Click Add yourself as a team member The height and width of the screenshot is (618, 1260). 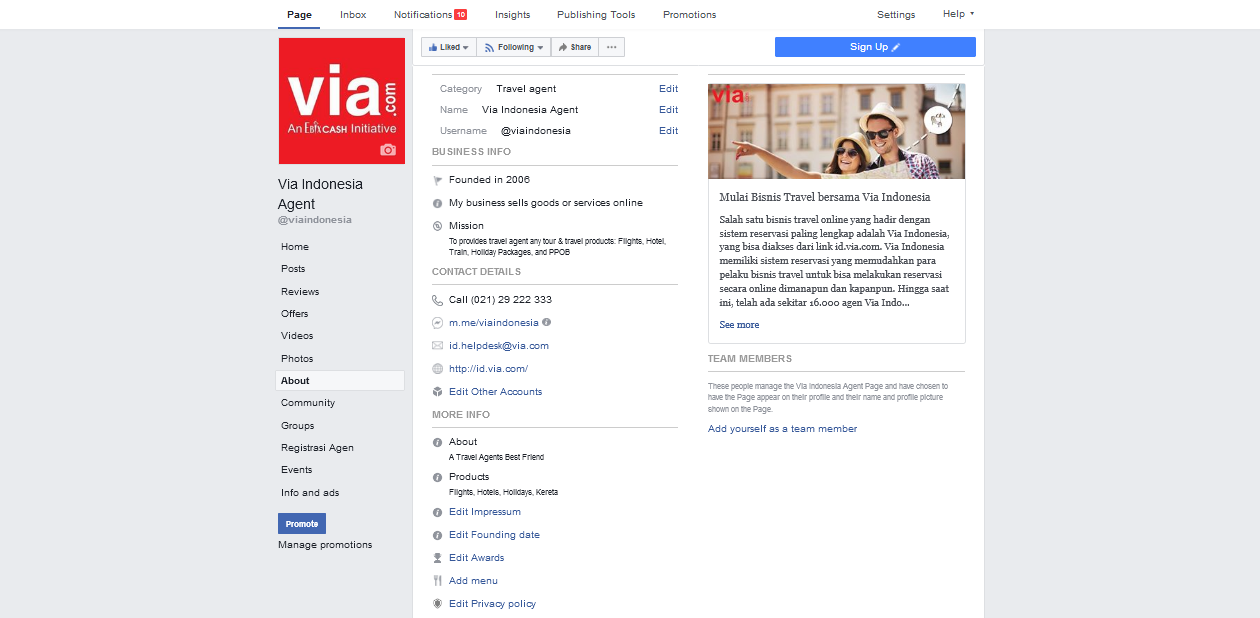[x=782, y=429]
